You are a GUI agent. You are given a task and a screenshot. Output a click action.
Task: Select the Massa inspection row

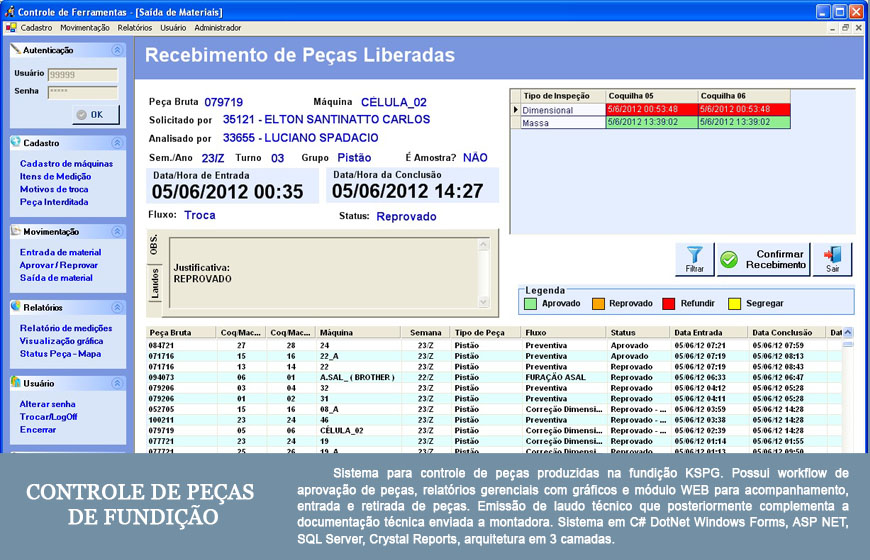(x=650, y=123)
